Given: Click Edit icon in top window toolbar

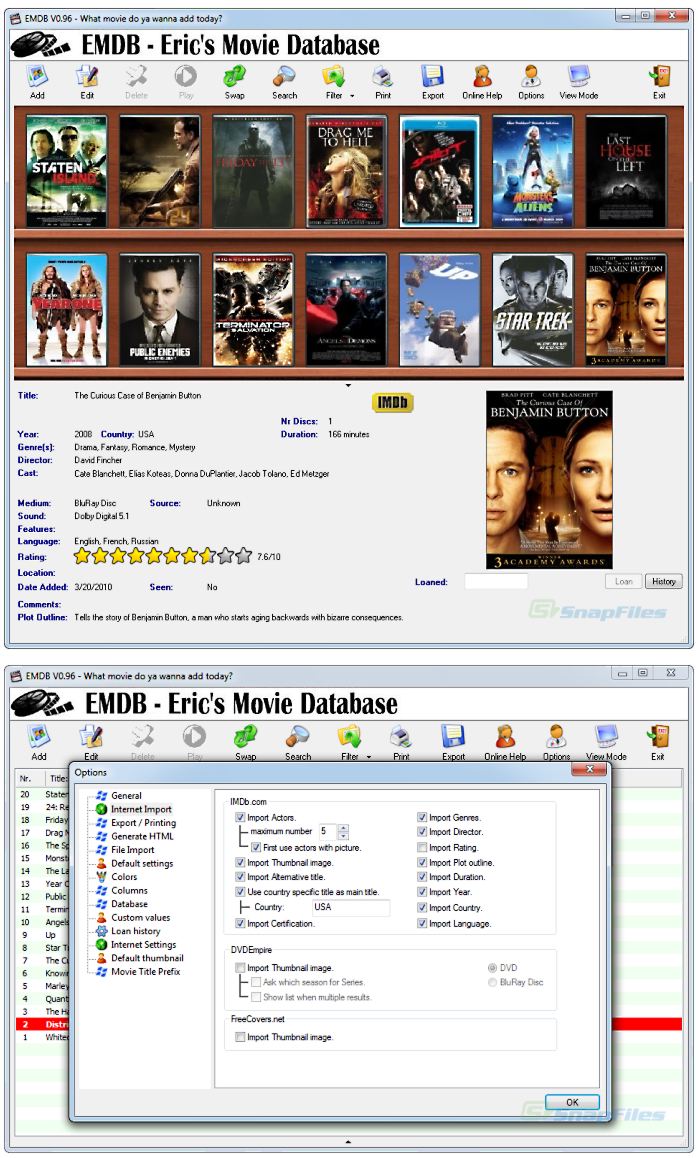Looking at the screenshot, I should click(x=87, y=82).
